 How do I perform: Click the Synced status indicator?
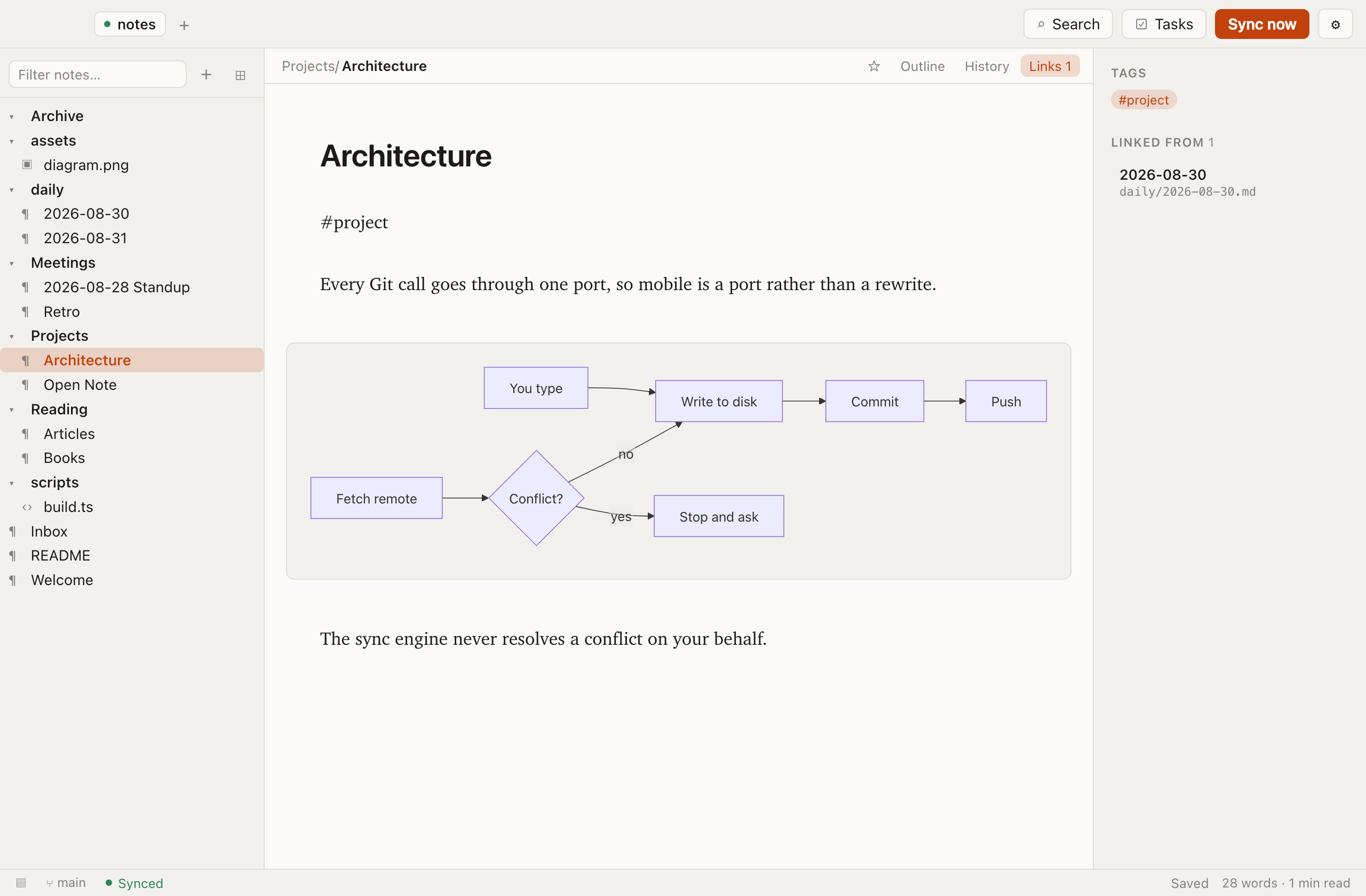pos(134,883)
